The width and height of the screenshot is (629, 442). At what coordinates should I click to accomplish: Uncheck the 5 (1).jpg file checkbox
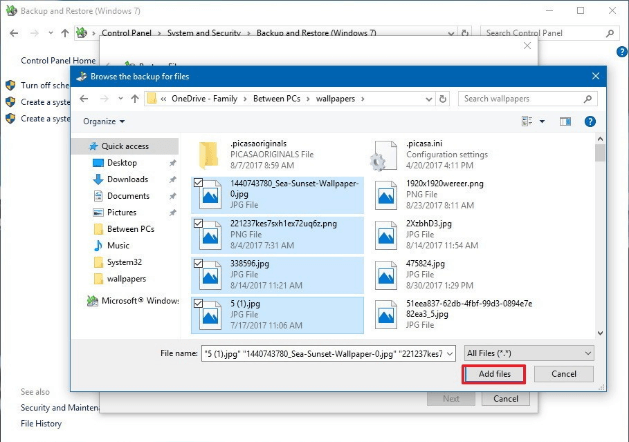(198, 303)
